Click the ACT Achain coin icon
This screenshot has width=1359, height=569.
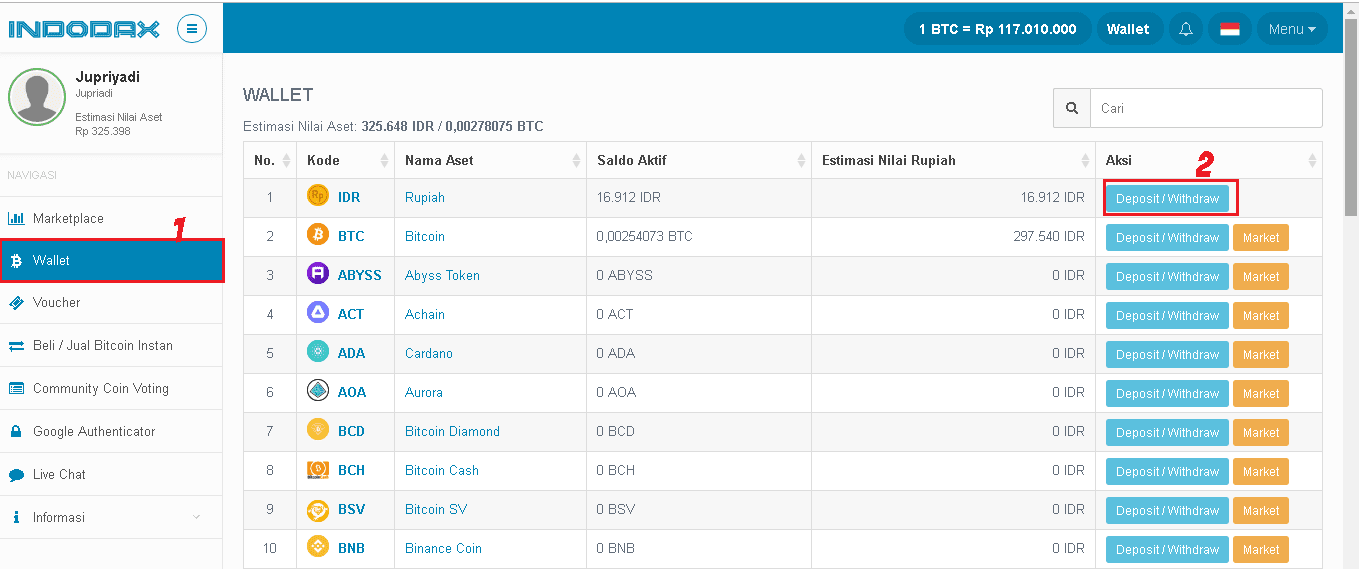coord(318,313)
